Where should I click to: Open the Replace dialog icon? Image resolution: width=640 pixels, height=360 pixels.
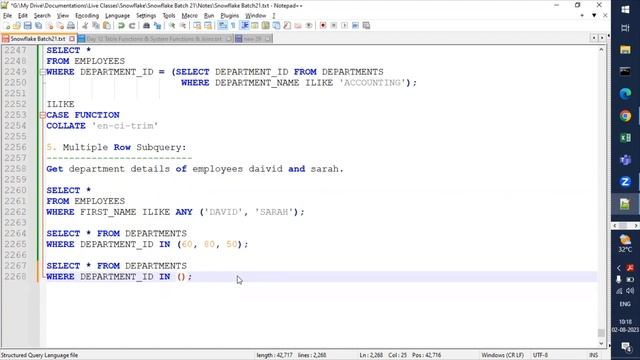[x=157, y=26]
